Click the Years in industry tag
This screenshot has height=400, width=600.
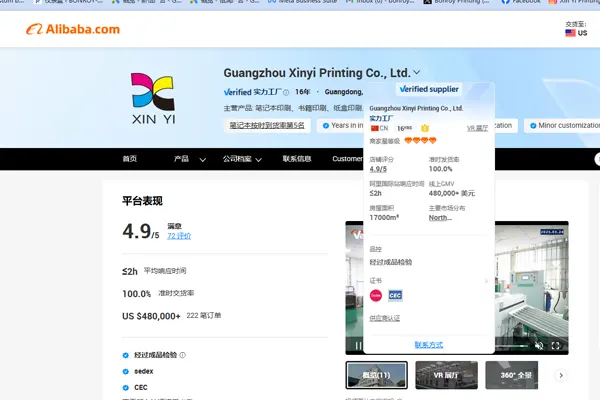pos(341,126)
